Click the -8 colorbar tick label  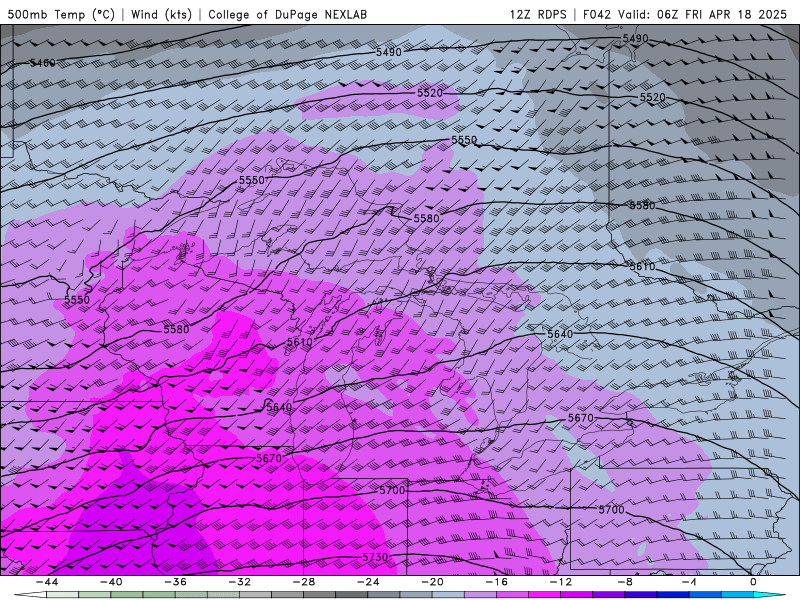[625, 582]
